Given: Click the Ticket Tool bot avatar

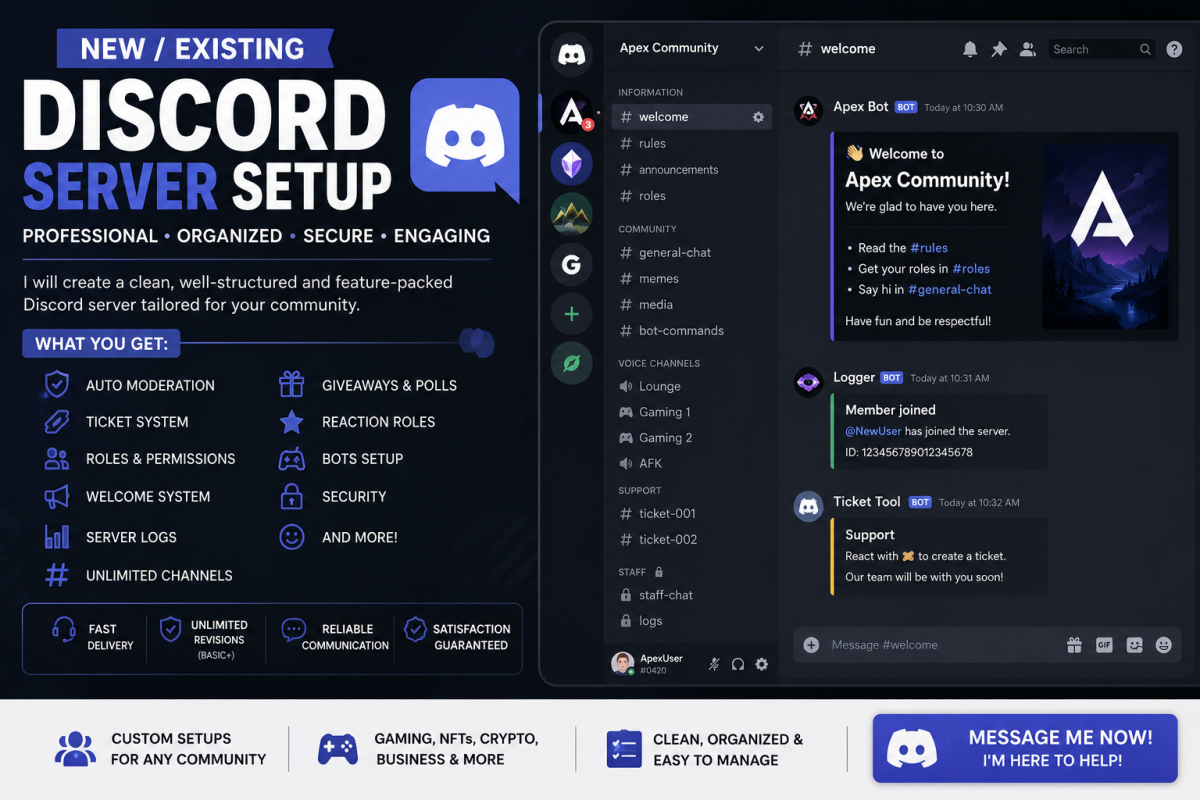Looking at the screenshot, I should coord(808,506).
